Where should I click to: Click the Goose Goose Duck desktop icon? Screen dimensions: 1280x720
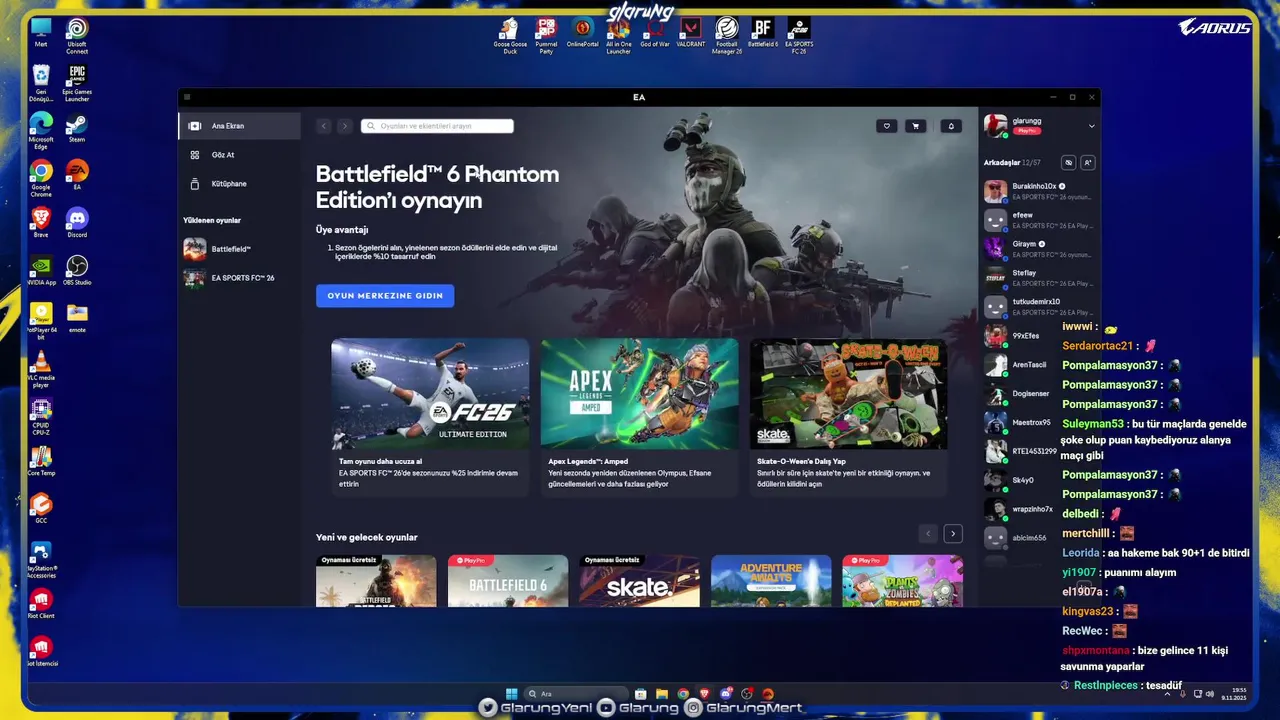tap(510, 35)
